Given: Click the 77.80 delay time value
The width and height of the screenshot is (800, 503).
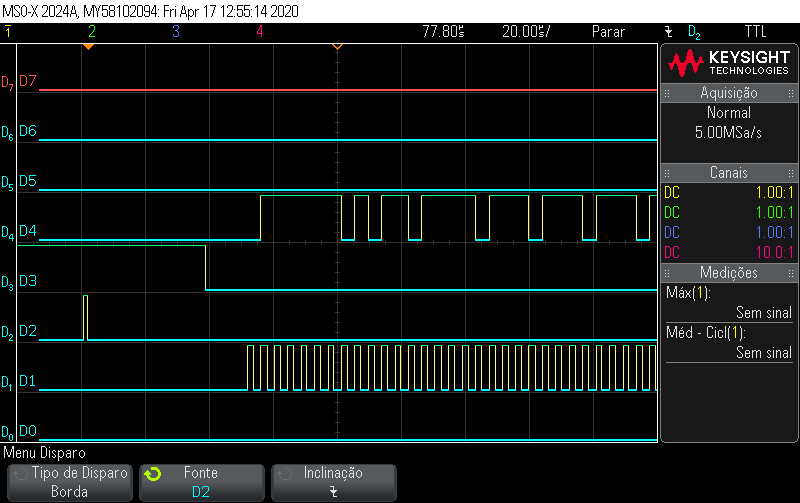Looking at the screenshot, I should (x=443, y=32).
